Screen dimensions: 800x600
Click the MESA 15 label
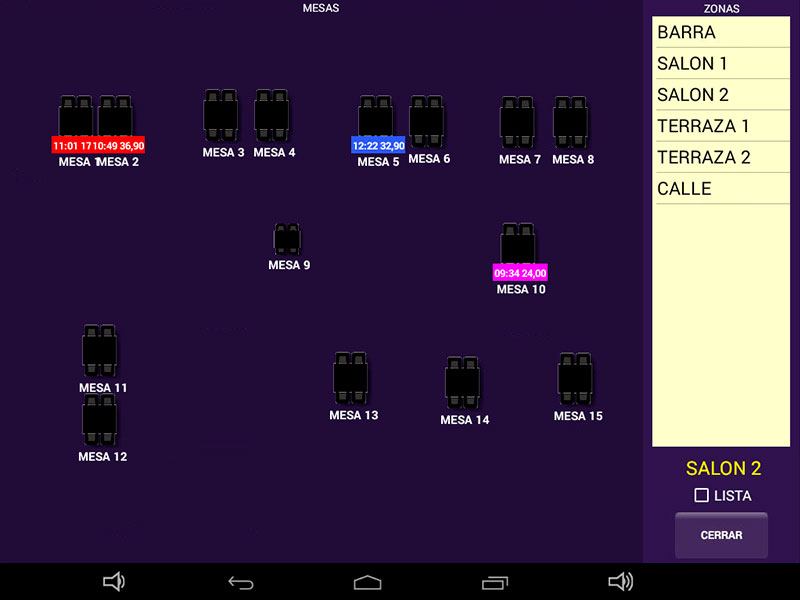pos(578,416)
